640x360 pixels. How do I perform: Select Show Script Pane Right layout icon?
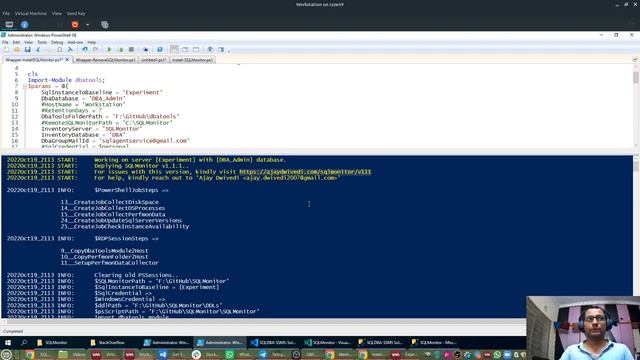(185, 49)
